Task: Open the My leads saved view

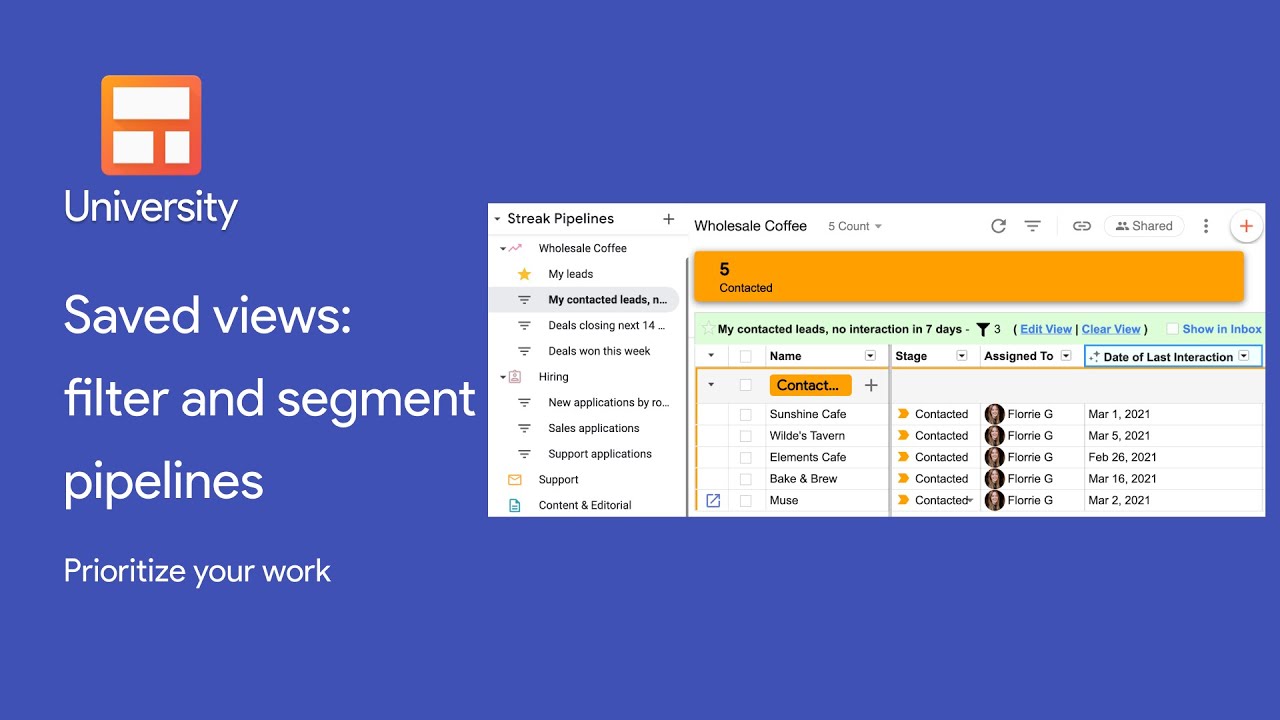Action: click(571, 274)
